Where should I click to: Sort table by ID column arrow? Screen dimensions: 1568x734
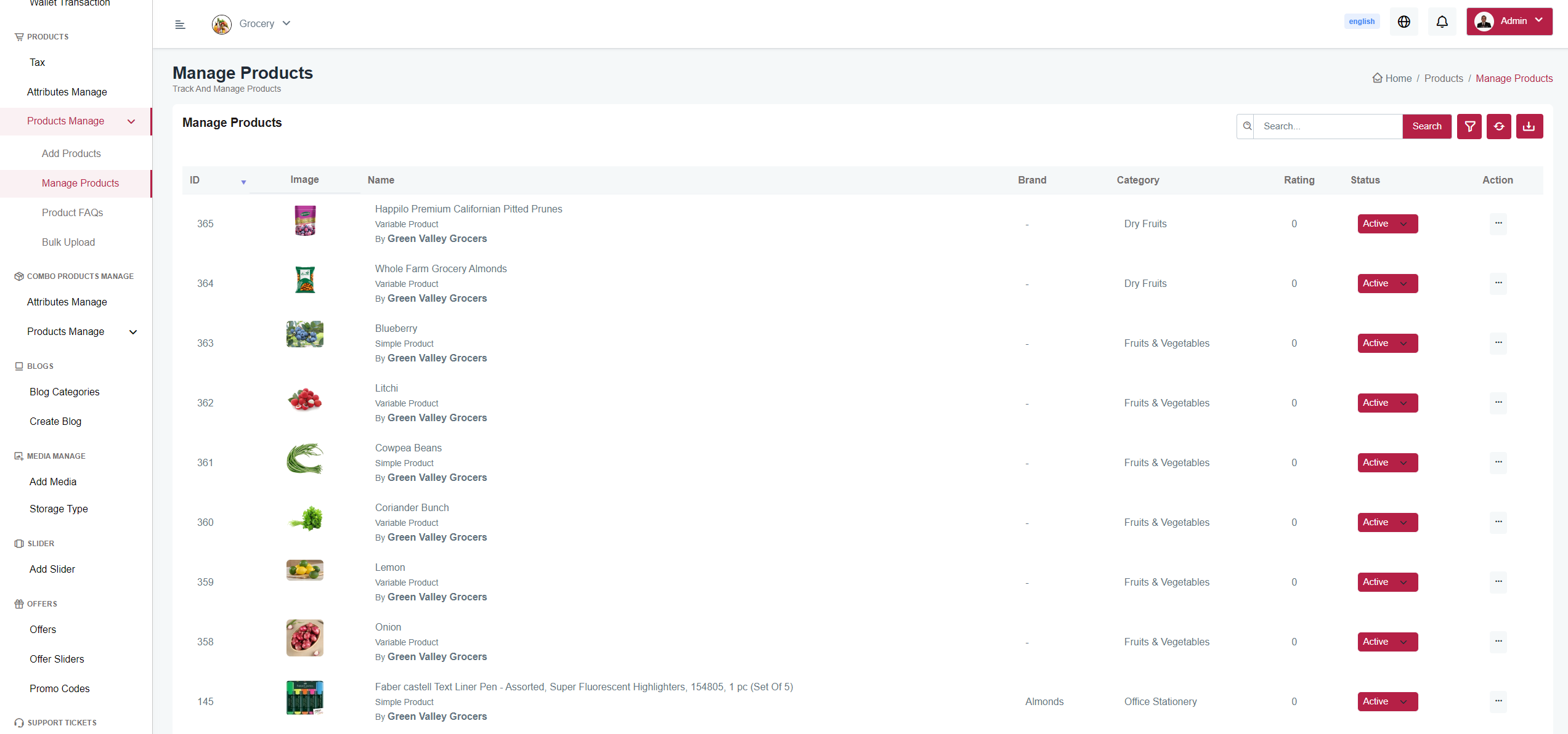coord(243,182)
